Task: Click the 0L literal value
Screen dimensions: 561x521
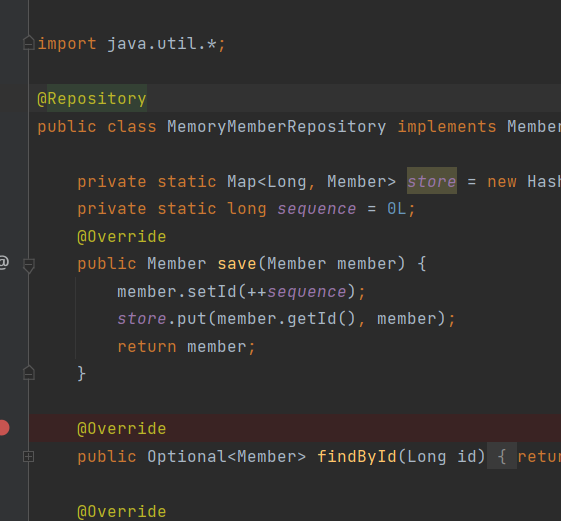Action: tap(397, 209)
